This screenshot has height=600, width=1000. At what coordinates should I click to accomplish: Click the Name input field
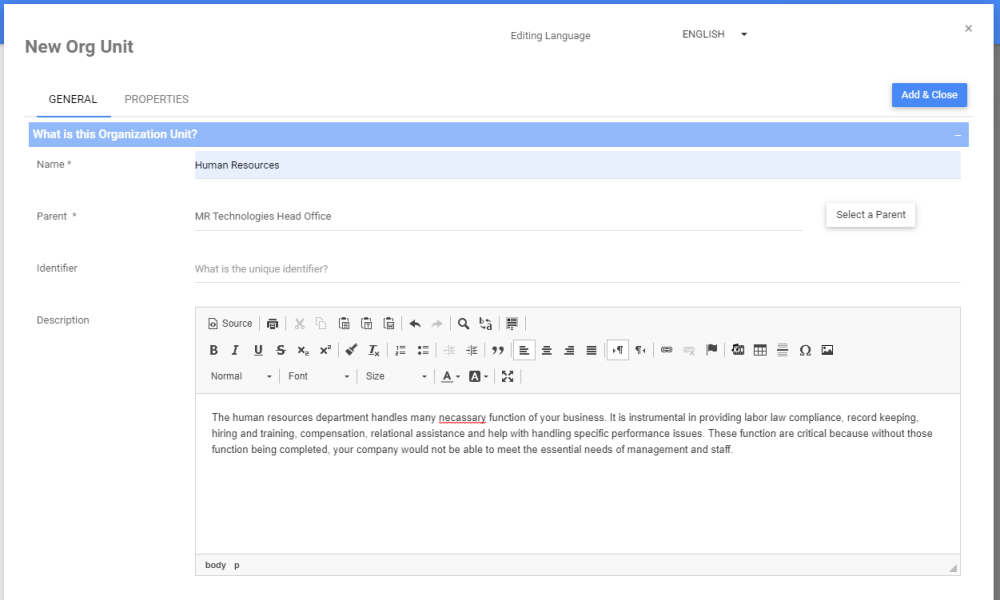click(x=577, y=165)
